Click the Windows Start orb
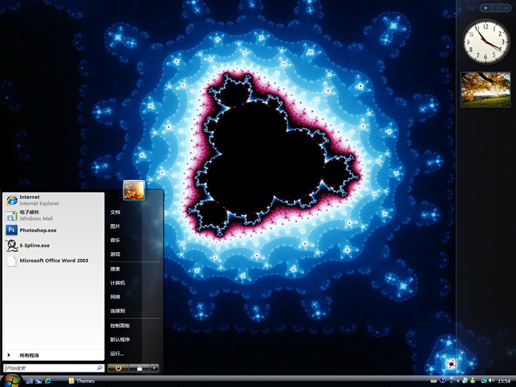Image resolution: width=516 pixels, height=387 pixels. pos(11,381)
